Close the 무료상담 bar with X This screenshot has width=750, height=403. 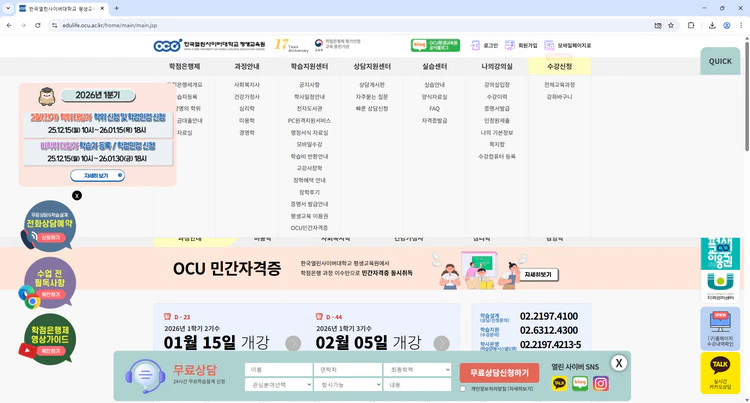pos(619,363)
